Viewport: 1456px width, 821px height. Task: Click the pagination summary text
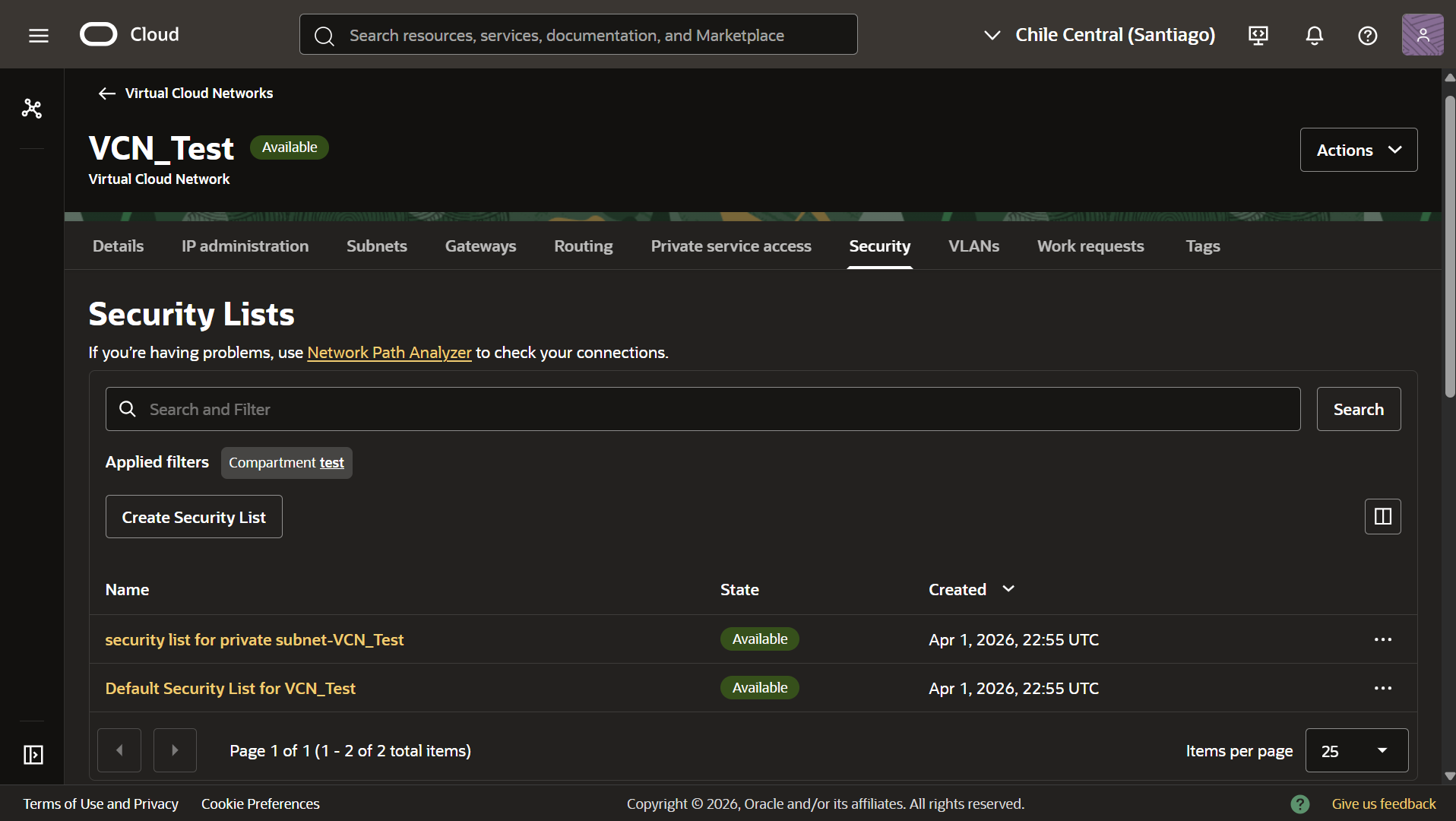coord(350,750)
